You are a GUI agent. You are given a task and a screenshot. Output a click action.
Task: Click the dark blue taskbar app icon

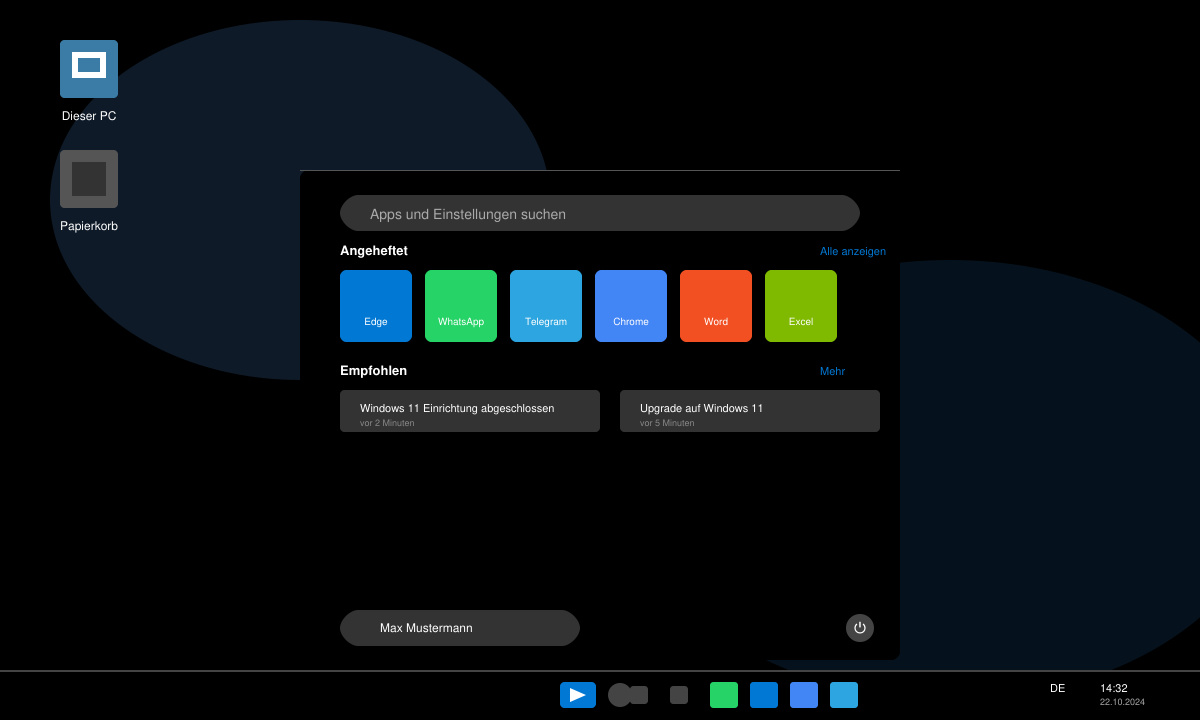pos(764,695)
